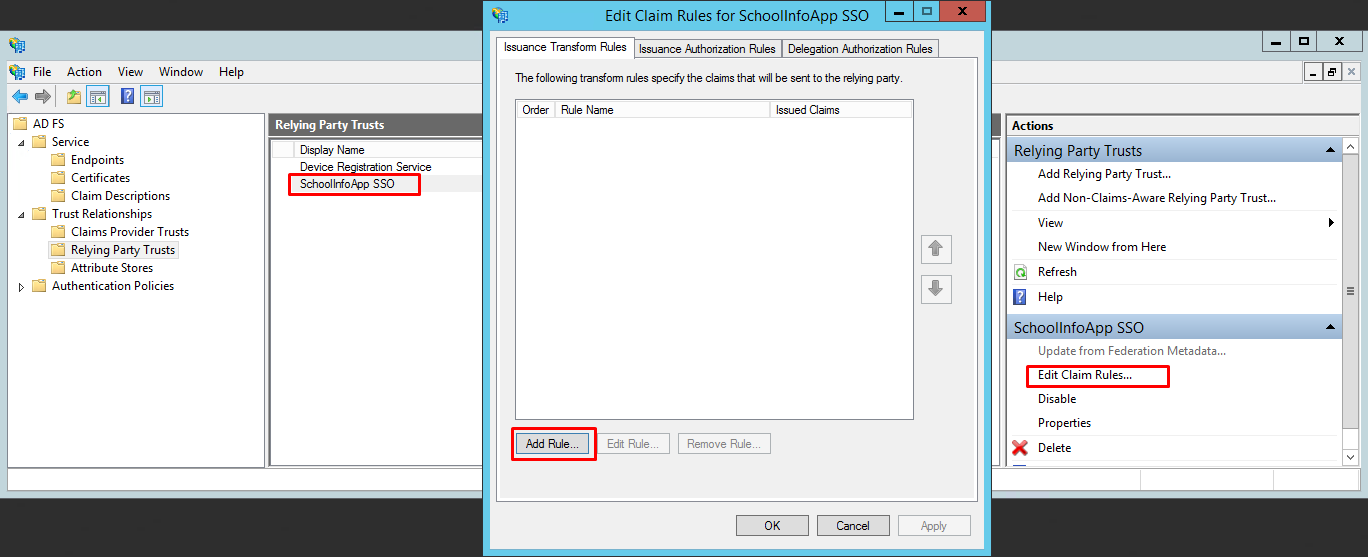Click the Issued Claims column header
The image size is (1368, 557).
pos(841,110)
